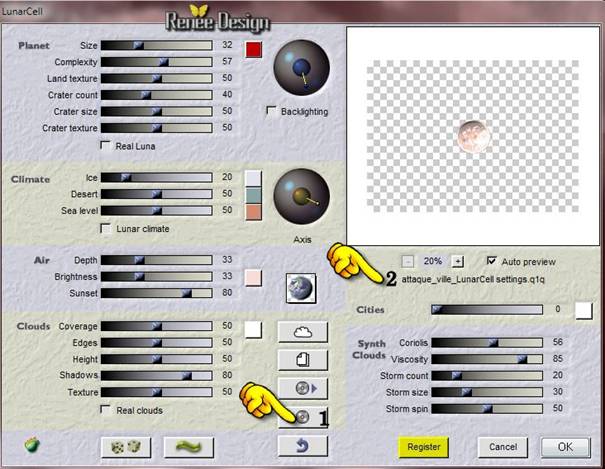605x469 pixels.
Task: Click the attaque_ville_LunarCell settings.q1q filename
Action: (473, 279)
